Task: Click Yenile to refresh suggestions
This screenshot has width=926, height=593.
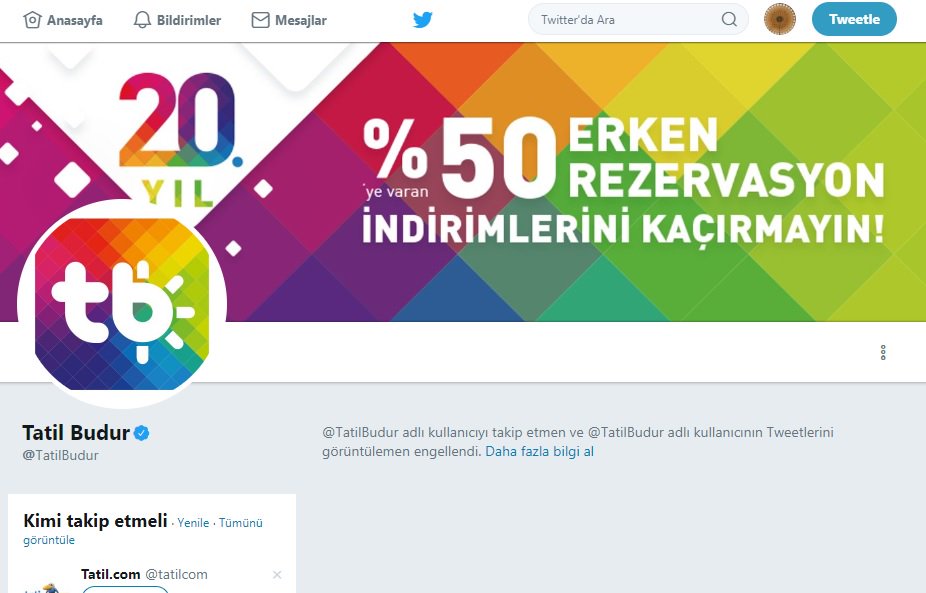Action: click(193, 523)
